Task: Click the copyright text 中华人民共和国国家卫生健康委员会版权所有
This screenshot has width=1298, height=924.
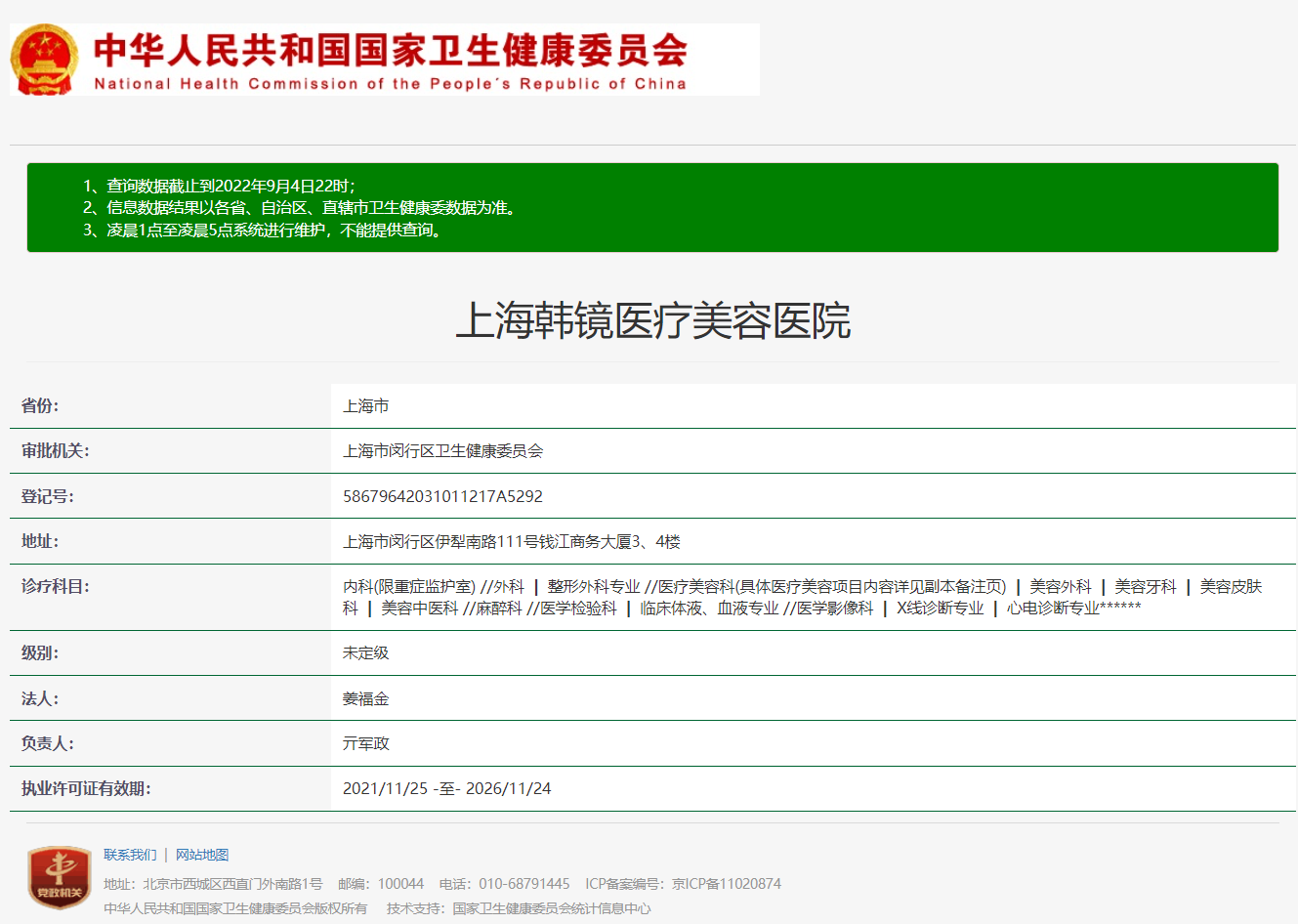Action: click(x=235, y=908)
